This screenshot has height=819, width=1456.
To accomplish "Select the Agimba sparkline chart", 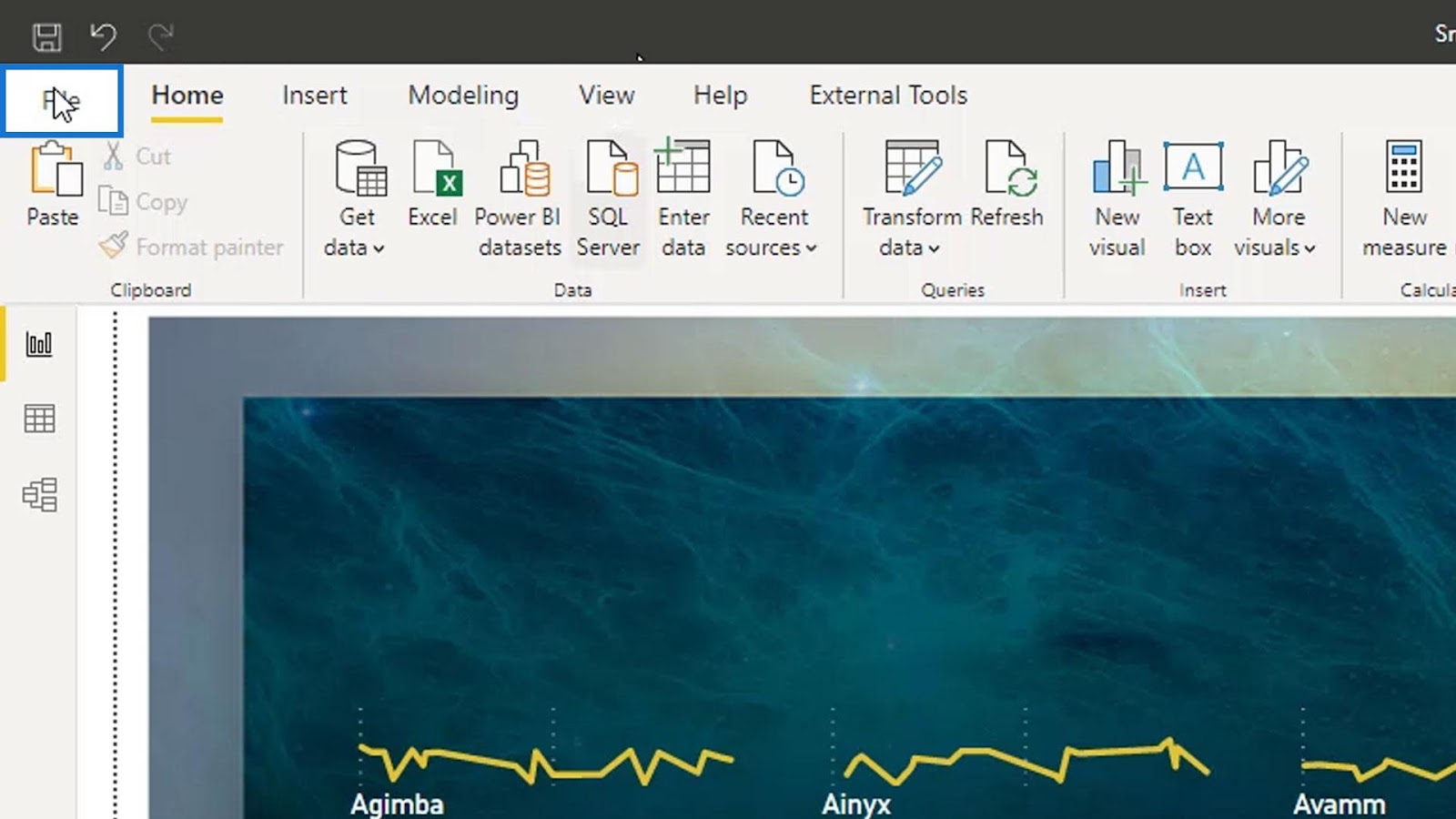I will coord(546,764).
